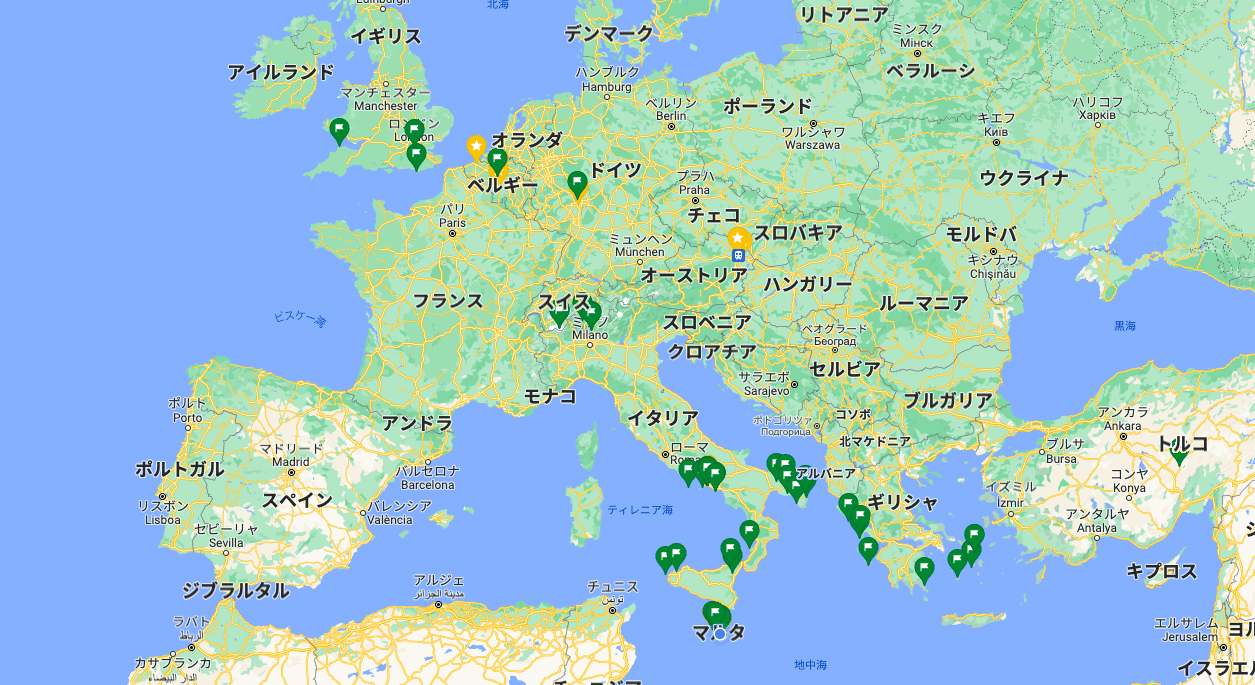The width and height of the screenshot is (1255, 685).
Task: Select the コソボ label
Action: click(x=853, y=413)
